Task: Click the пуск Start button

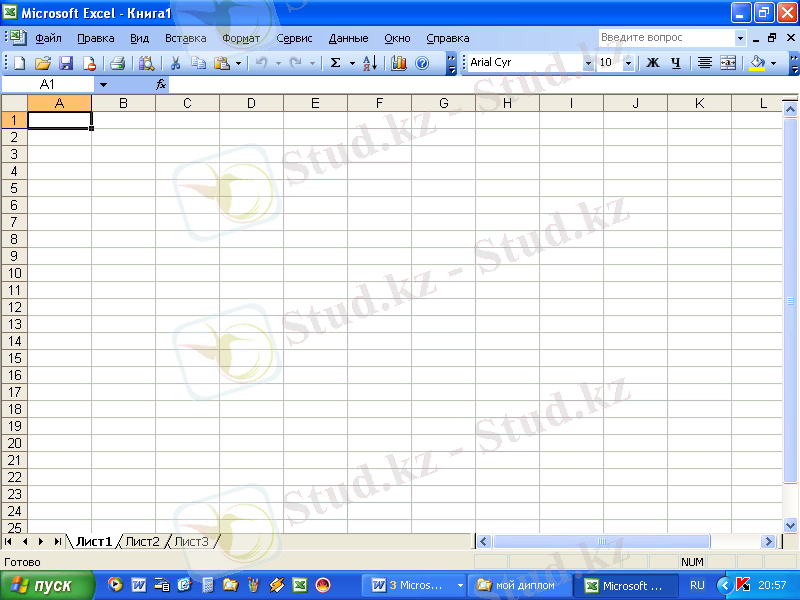Action: [47, 585]
